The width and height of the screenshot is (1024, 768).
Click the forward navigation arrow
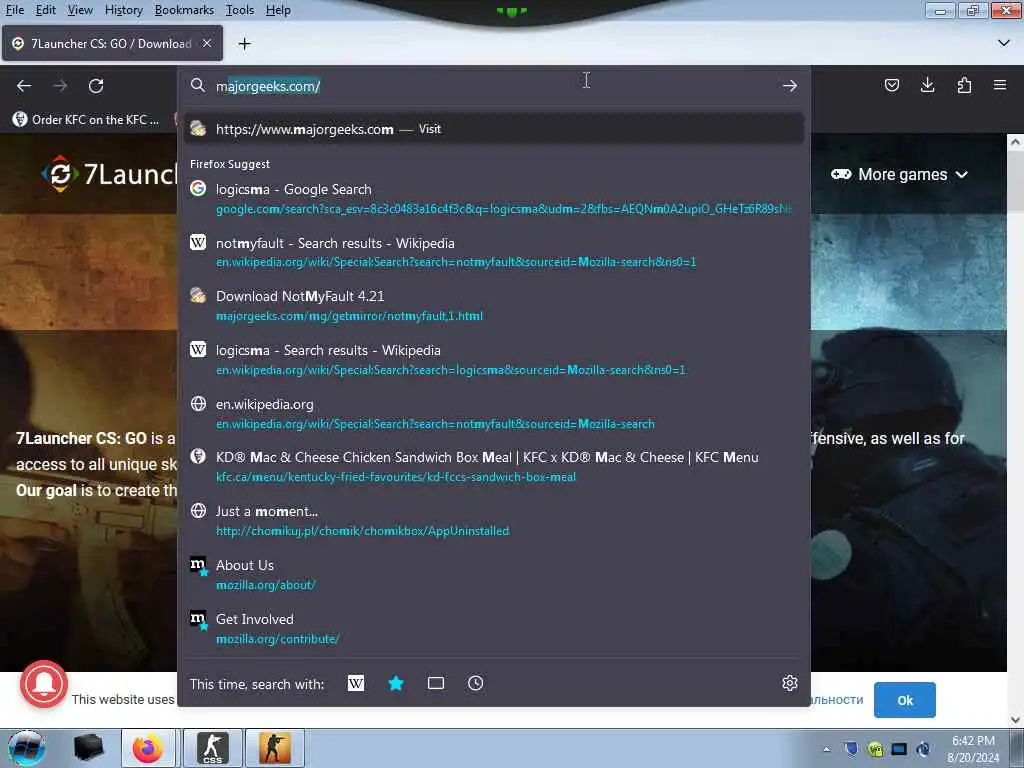click(60, 86)
